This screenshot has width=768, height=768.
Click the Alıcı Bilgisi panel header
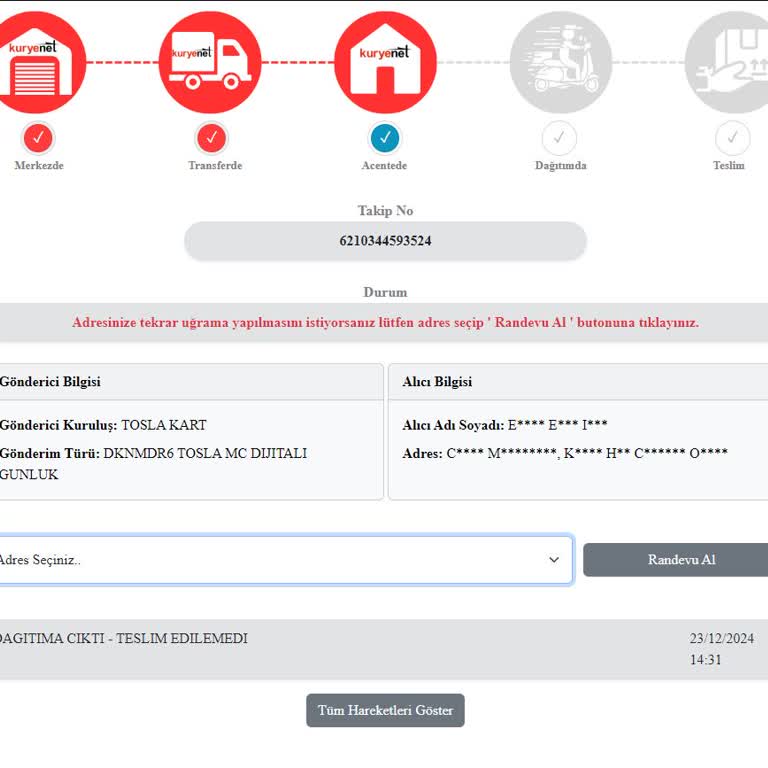click(x=578, y=382)
